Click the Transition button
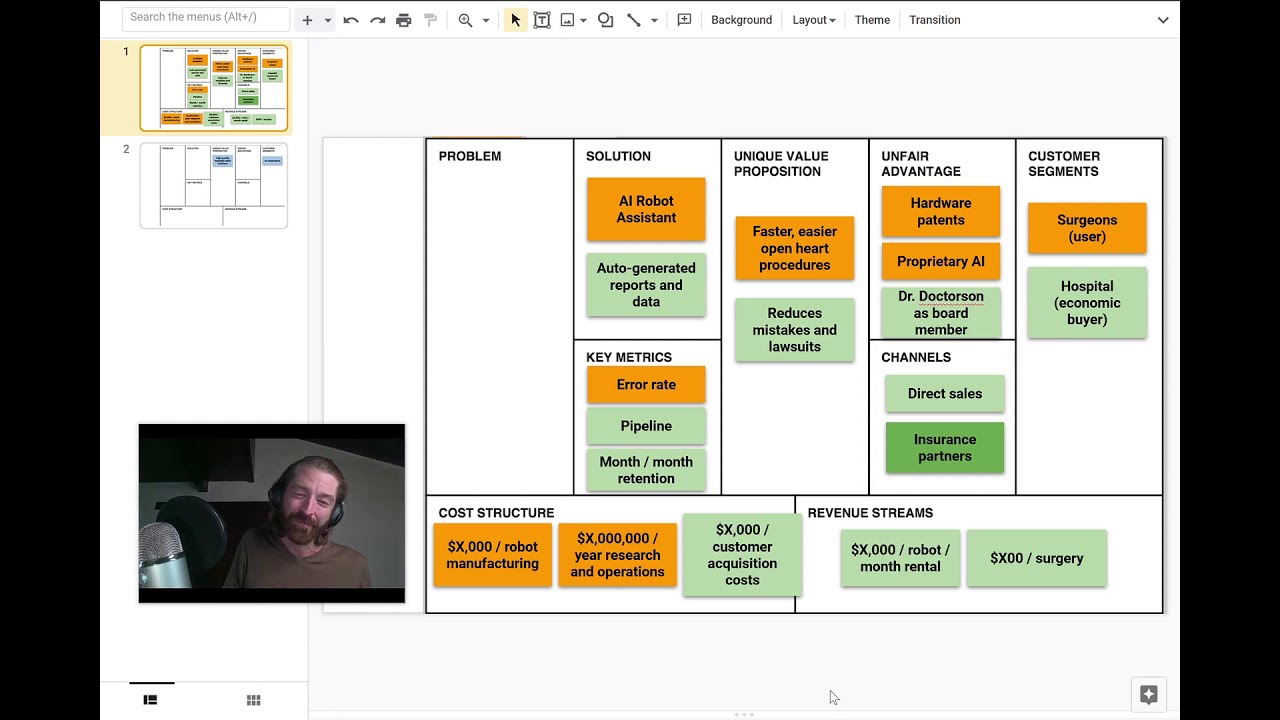 pos(935,20)
